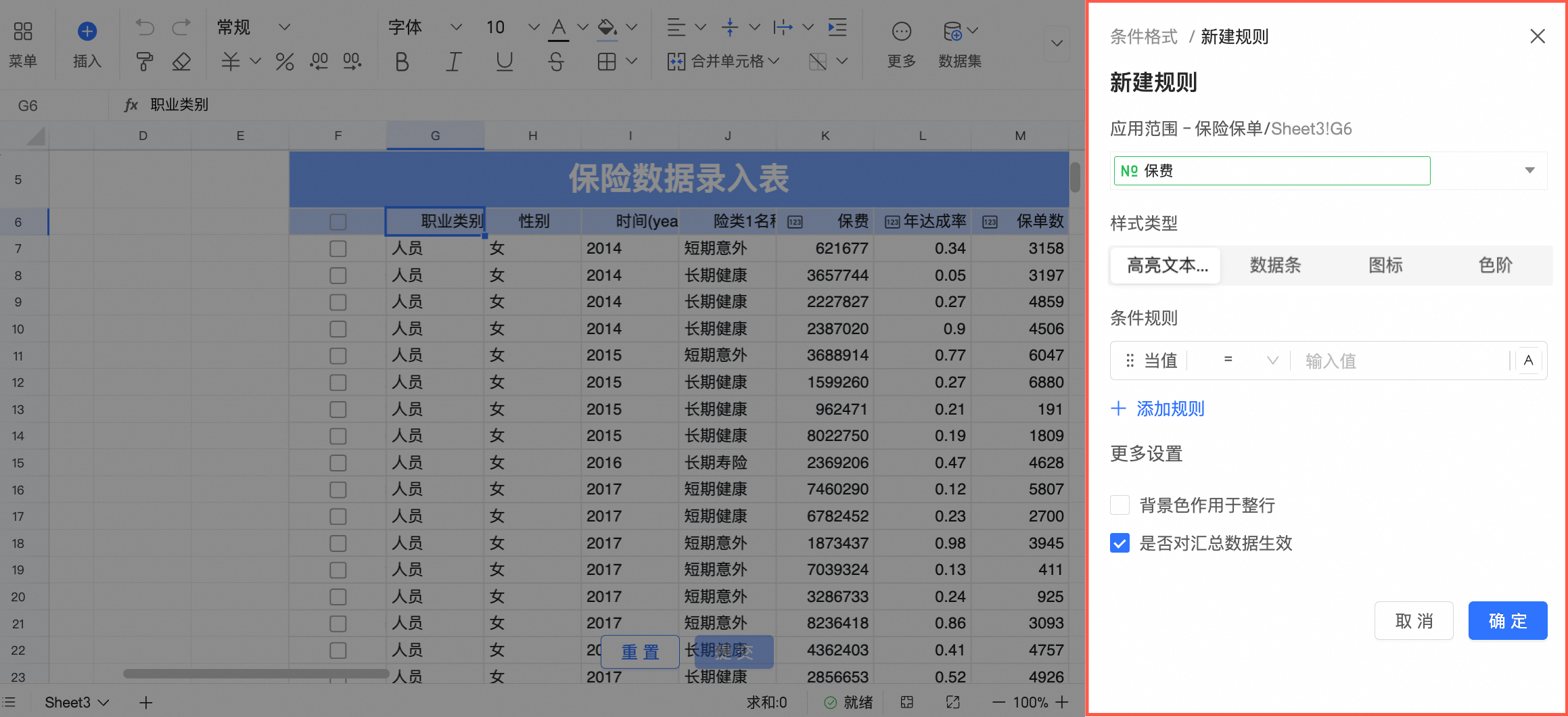Tick the checkbox in row 7
Image resolution: width=1568 pixels, height=717 pixels.
click(338, 249)
